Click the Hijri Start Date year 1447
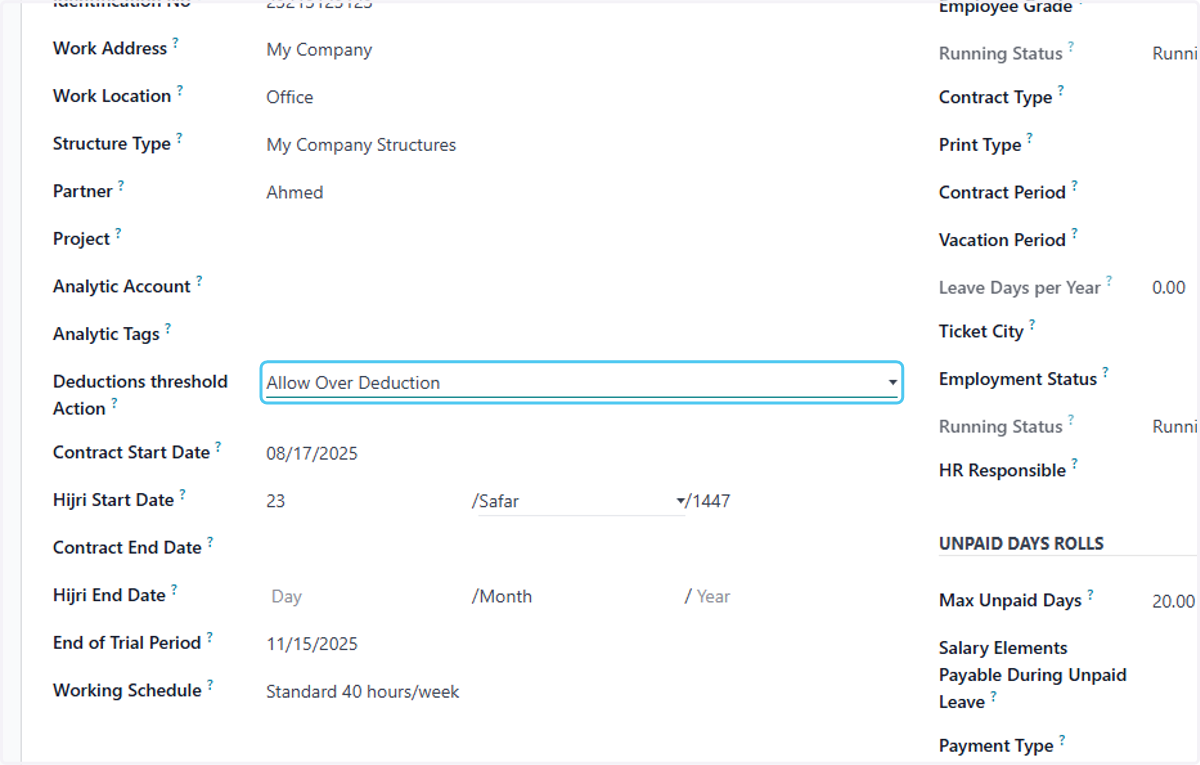The image size is (1200, 765). [x=712, y=501]
